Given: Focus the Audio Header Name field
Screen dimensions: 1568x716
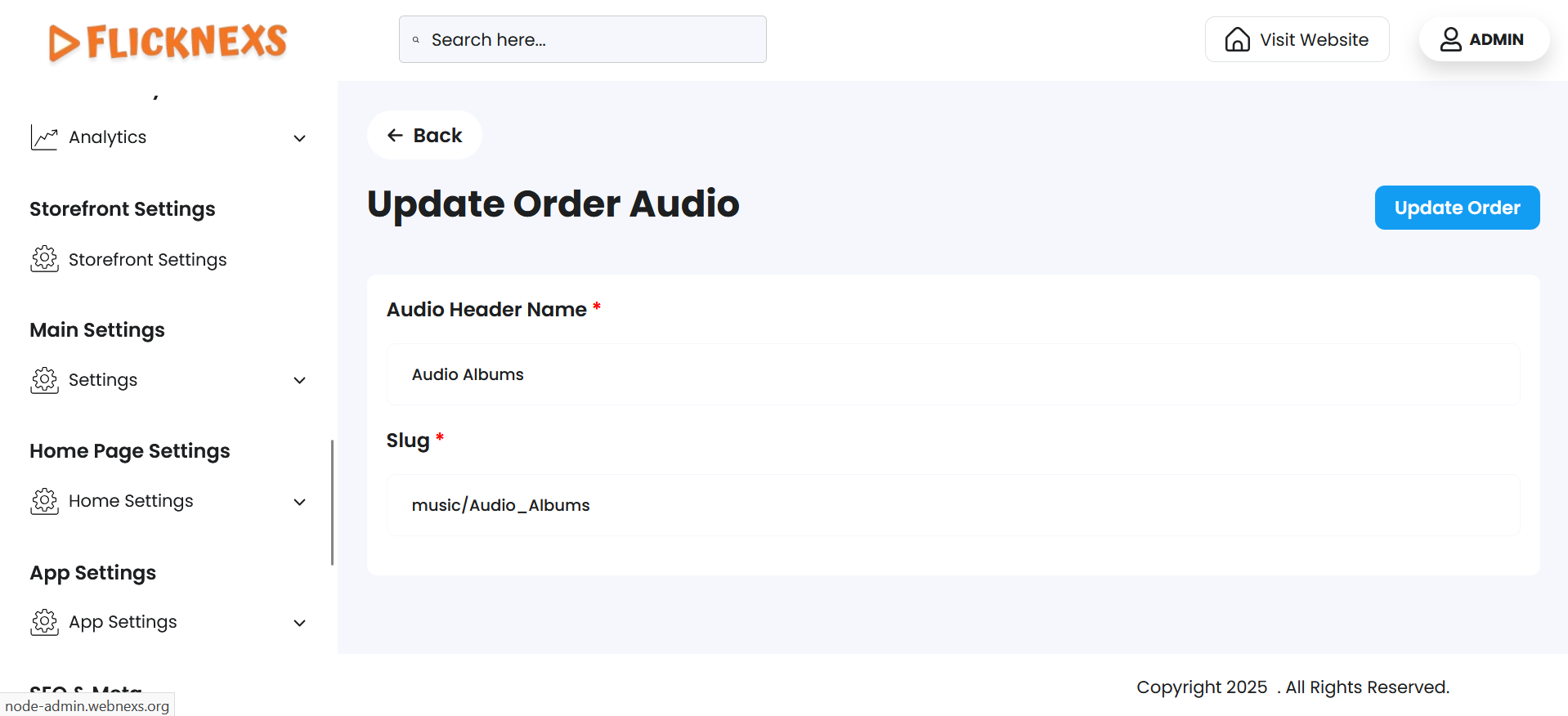Looking at the screenshot, I should click(x=952, y=374).
